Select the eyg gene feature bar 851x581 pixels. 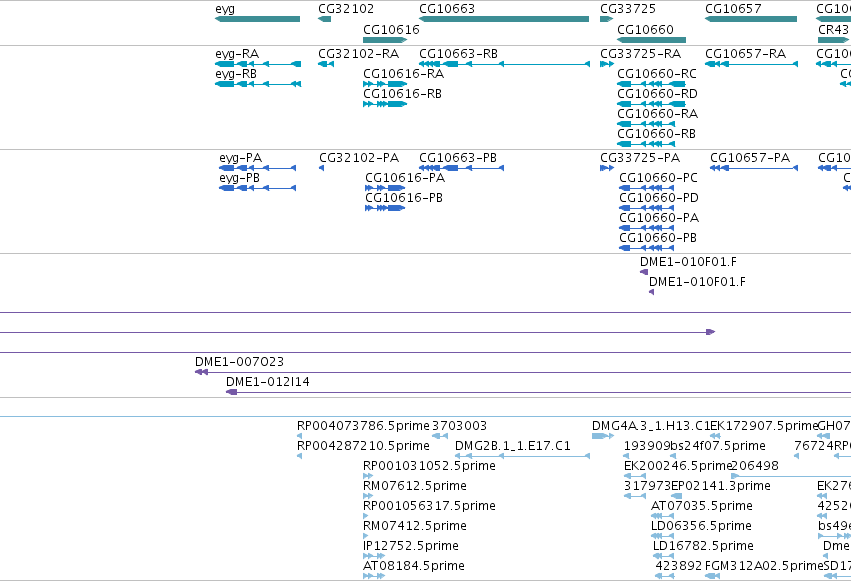tap(257, 19)
